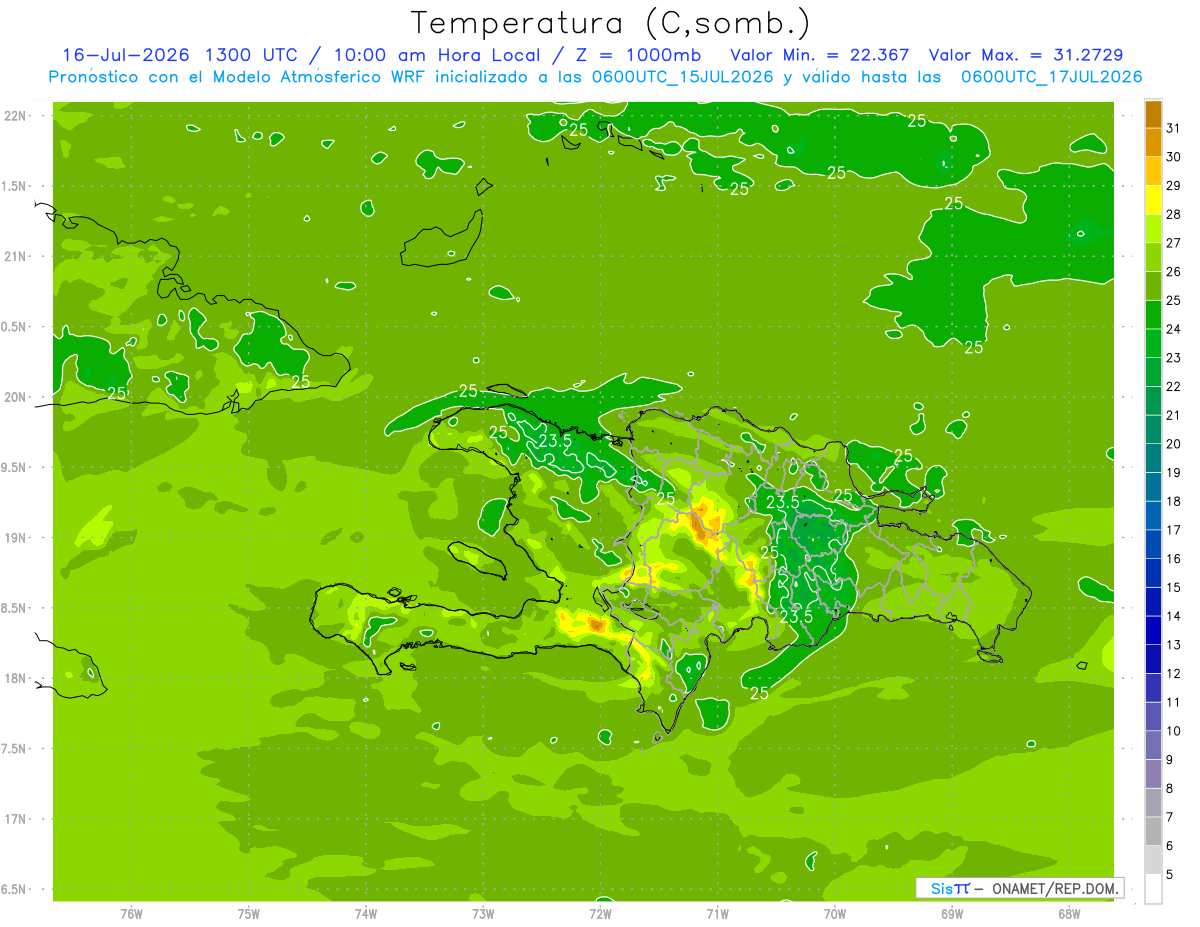Click the "76W" longitude axis label

[131, 914]
